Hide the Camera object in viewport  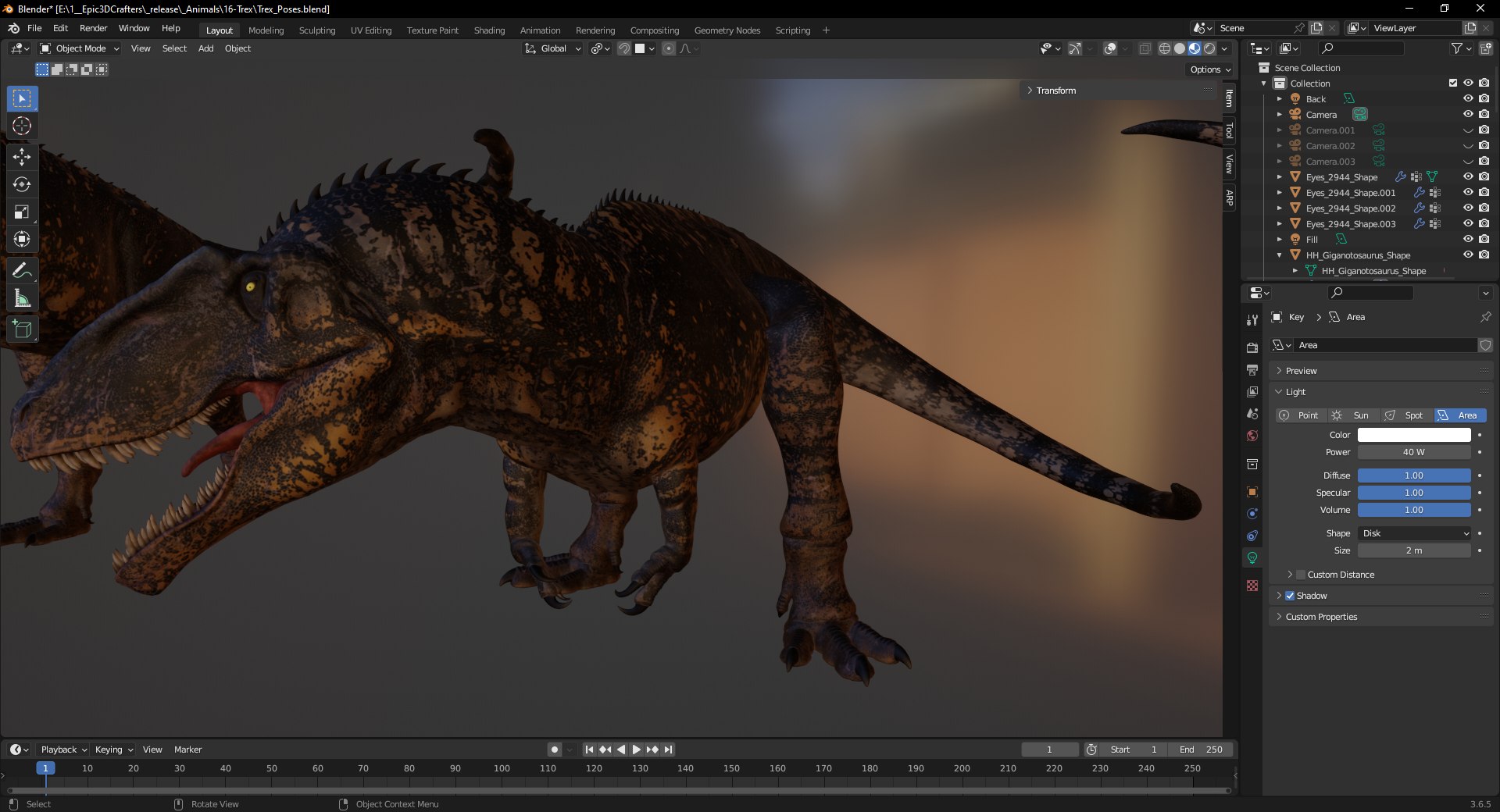point(1468,114)
